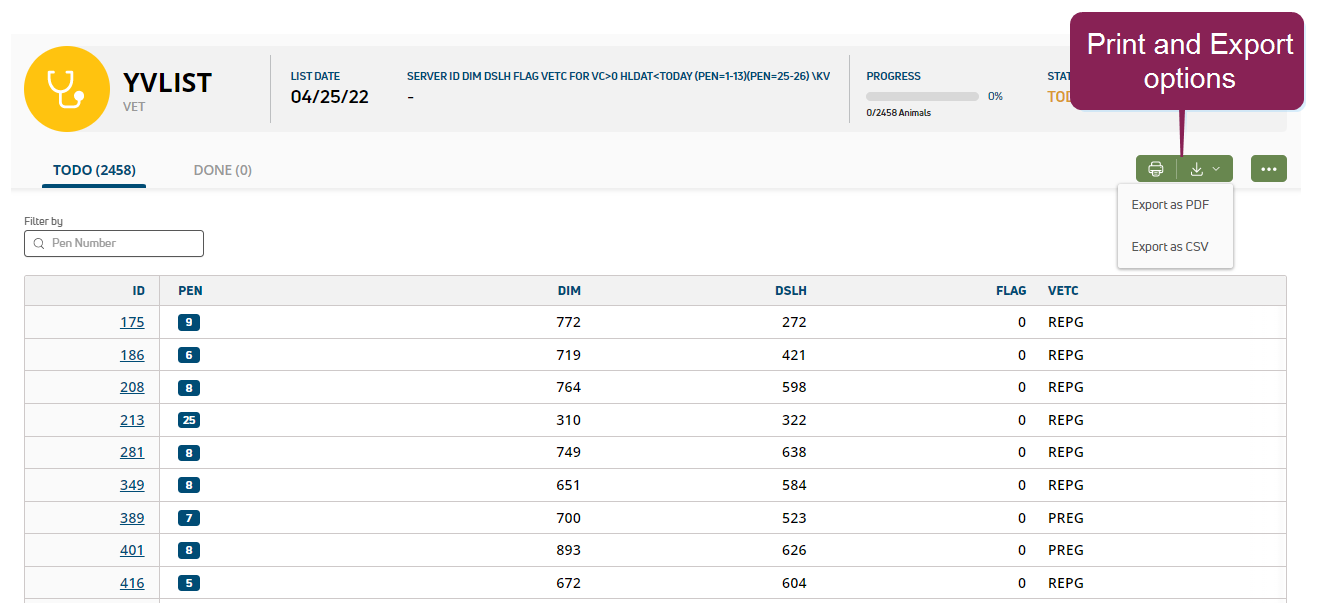1320x605 pixels.
Task: Open animal ID 213 link
Action: coord(132,420)
